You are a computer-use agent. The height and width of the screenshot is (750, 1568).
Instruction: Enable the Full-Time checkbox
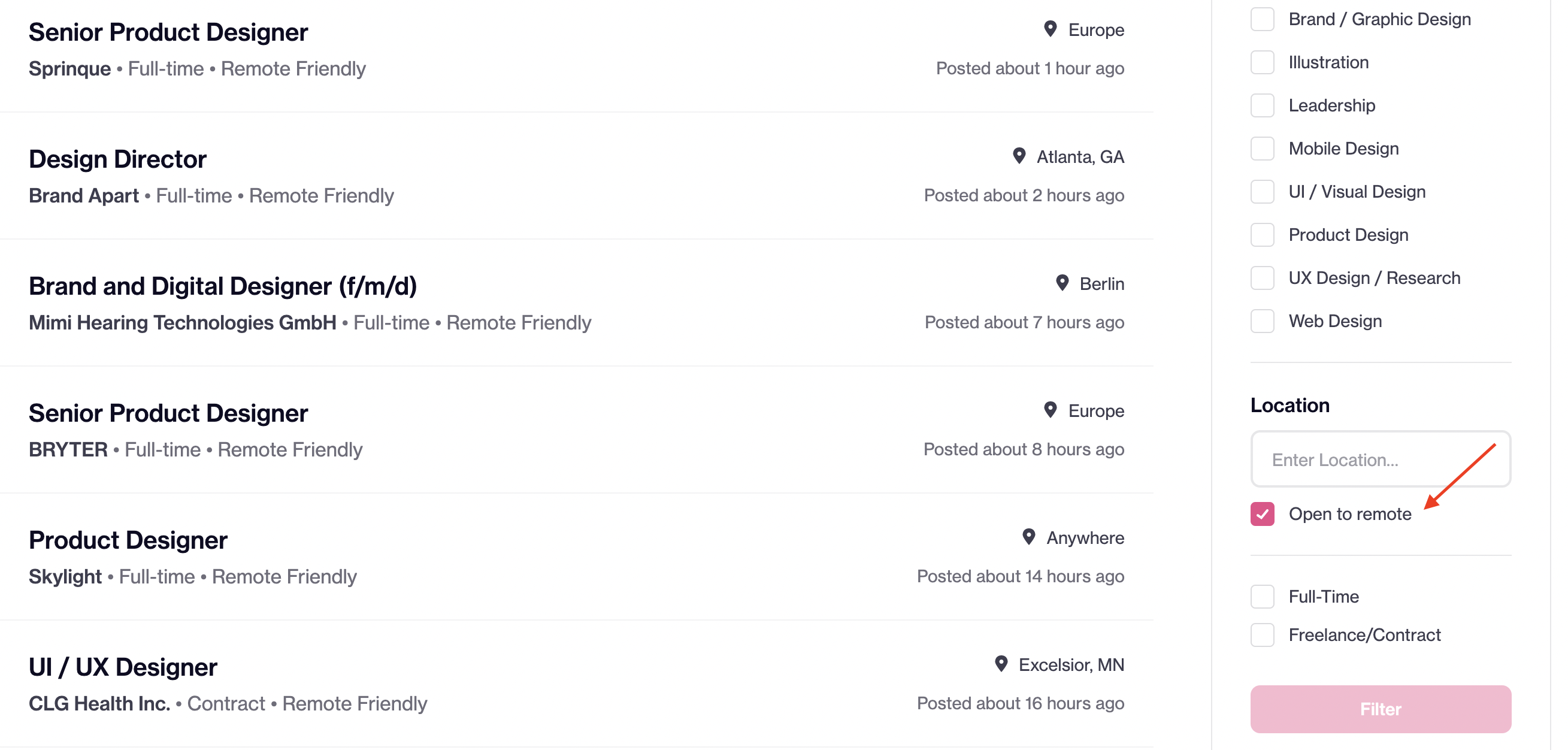(x=1263, y=597)
